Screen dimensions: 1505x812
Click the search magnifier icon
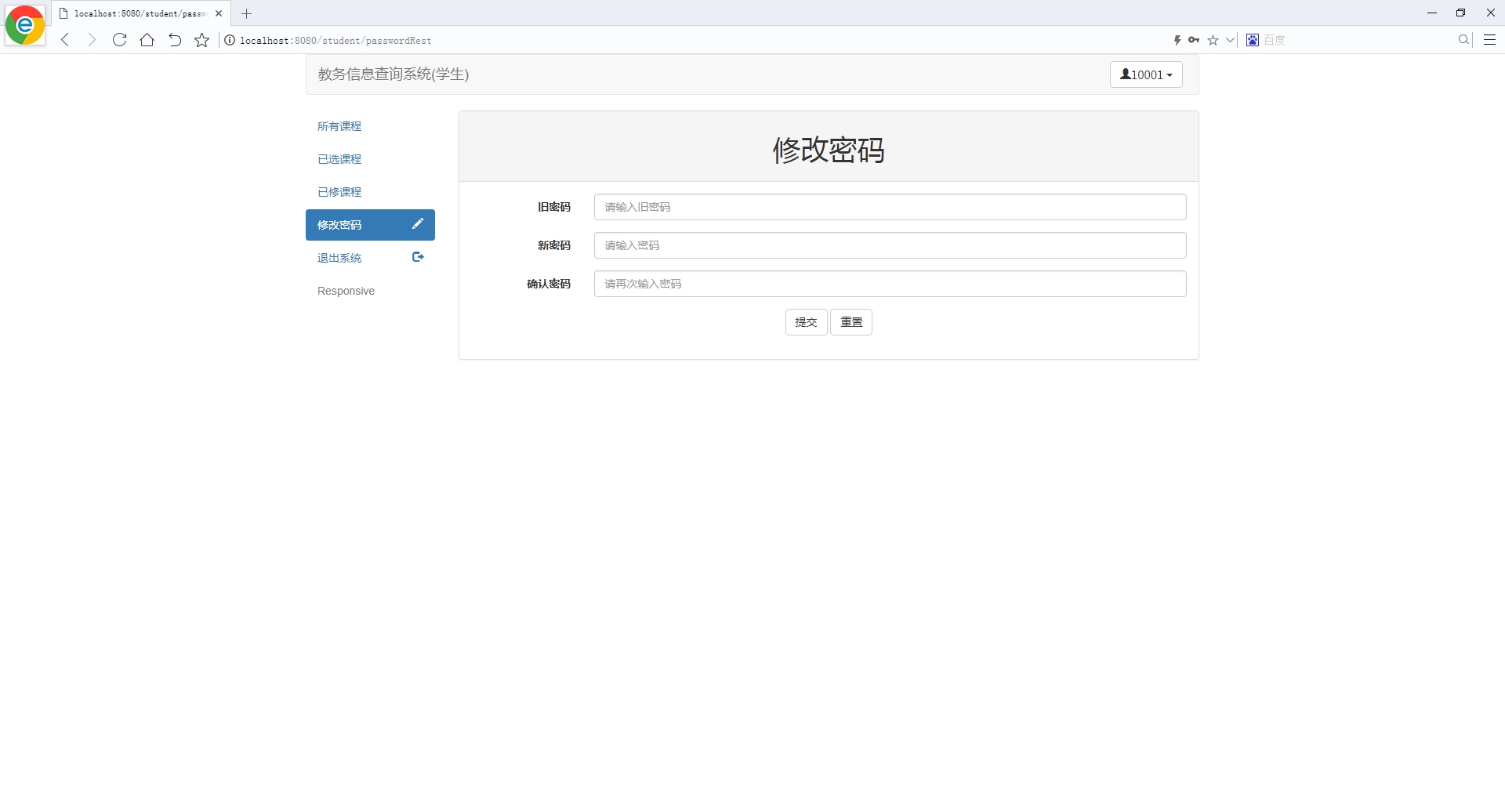click(1463, 40)
